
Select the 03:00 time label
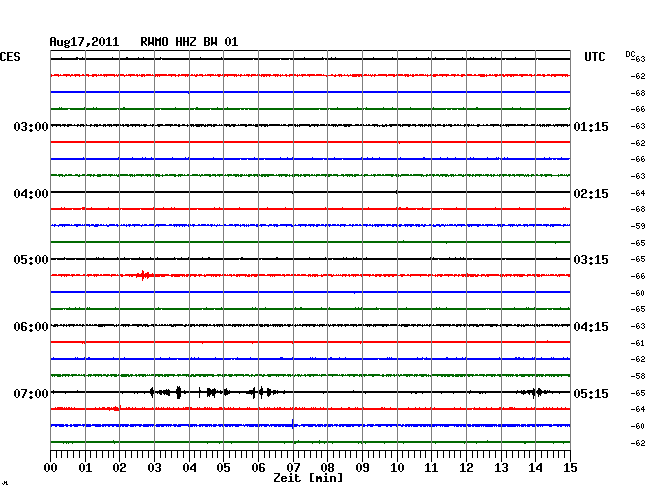tap(31, 126)
